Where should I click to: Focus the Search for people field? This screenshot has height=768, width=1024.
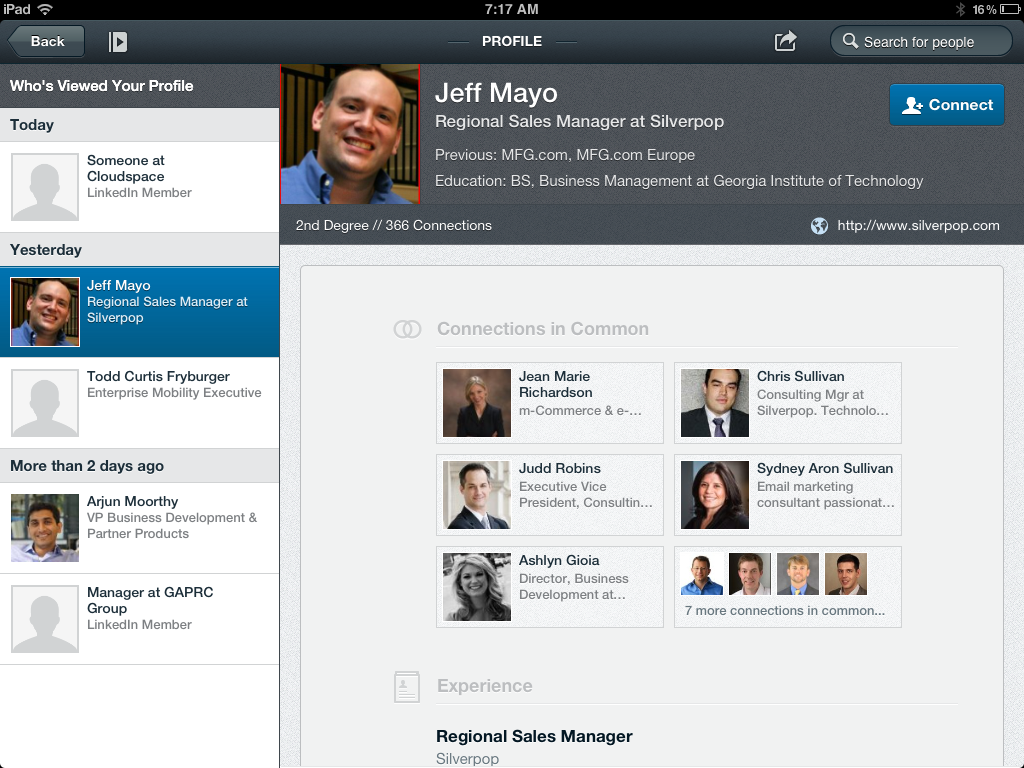921,41
